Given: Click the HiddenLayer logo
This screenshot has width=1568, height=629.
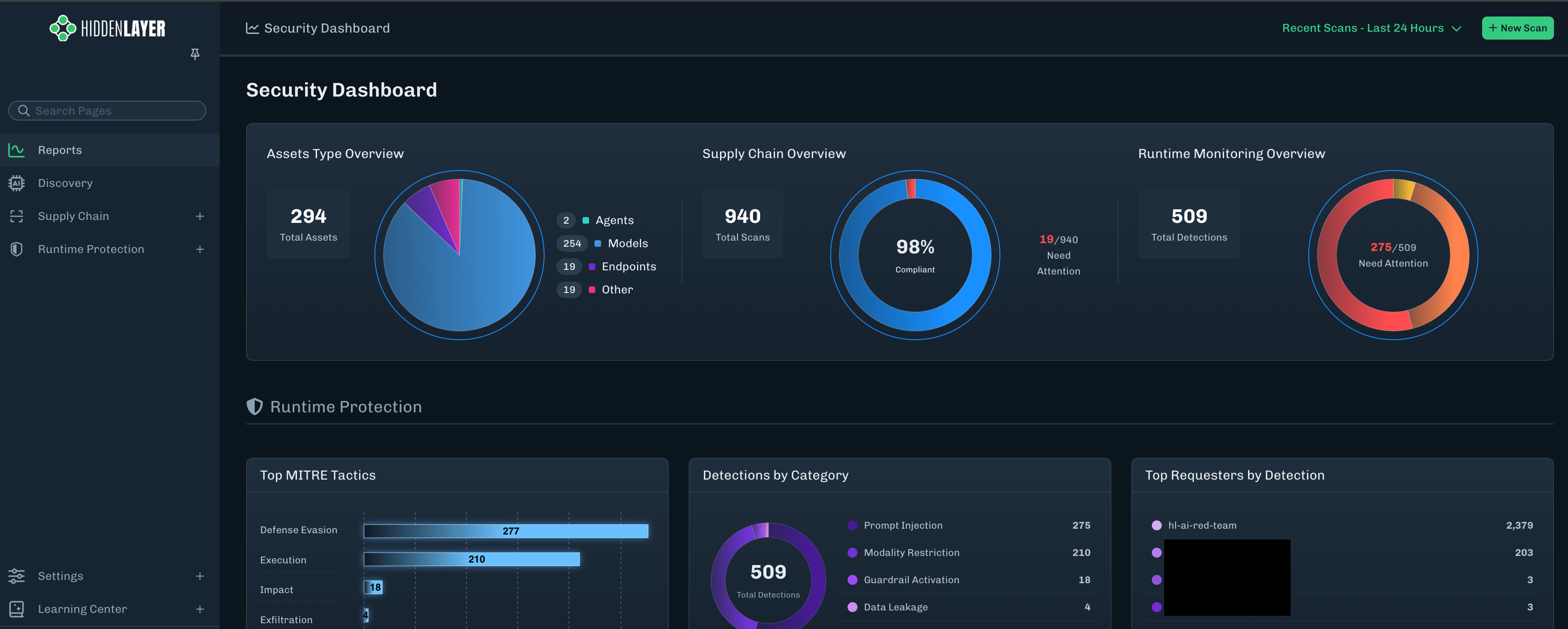Looking at the screenshot, I should (107, 27).
